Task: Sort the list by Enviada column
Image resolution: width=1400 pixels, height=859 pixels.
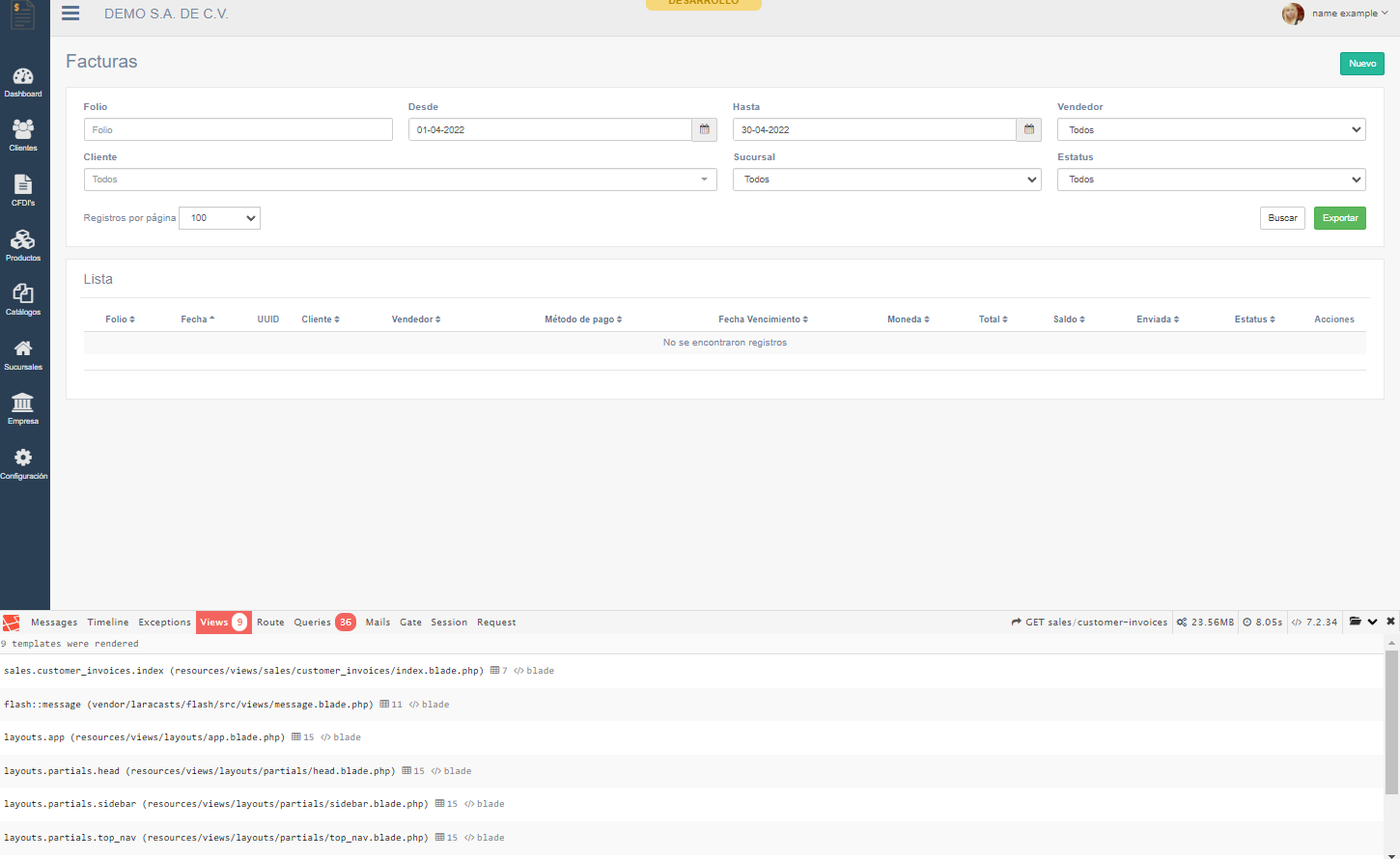Action: click(x=1158, y=319)
